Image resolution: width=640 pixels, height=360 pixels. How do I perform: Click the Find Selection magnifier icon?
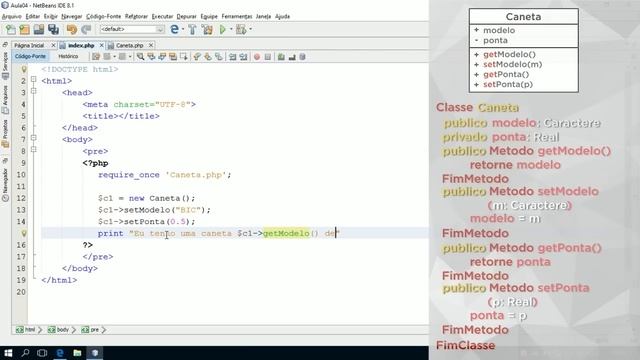click(140, 57)
